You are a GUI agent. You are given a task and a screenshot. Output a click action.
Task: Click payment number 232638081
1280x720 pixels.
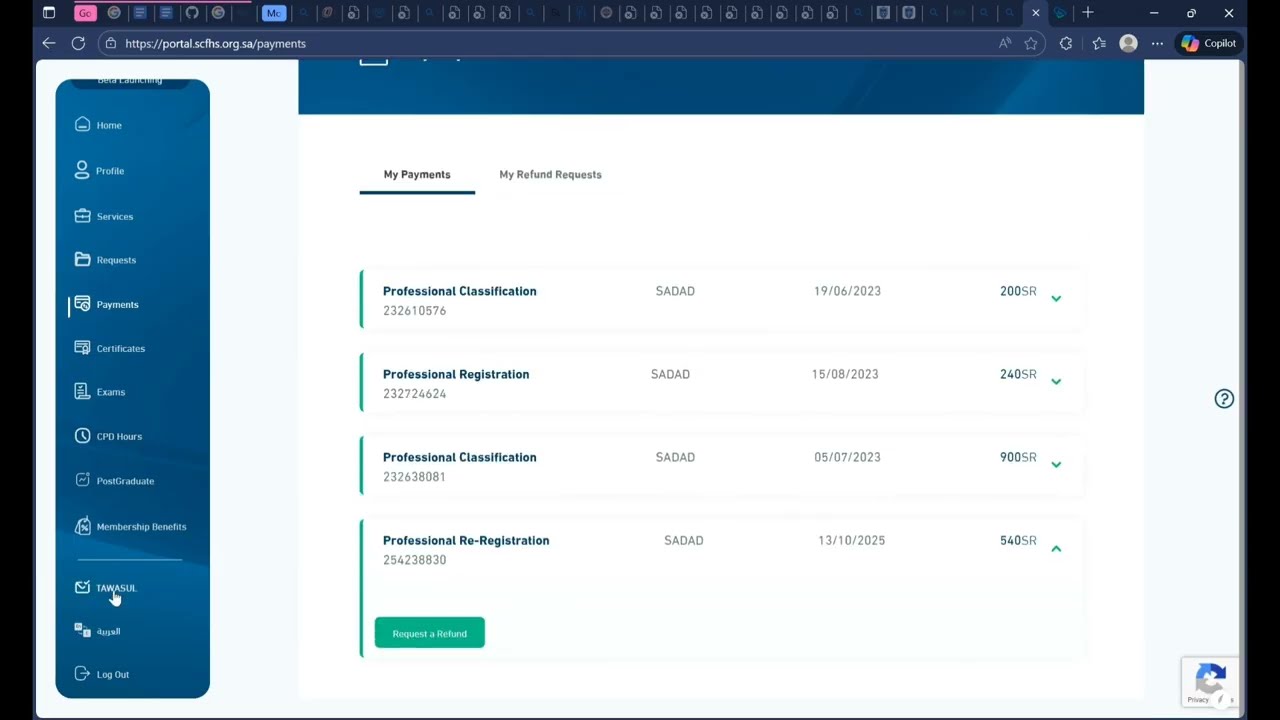coord(414,477)
